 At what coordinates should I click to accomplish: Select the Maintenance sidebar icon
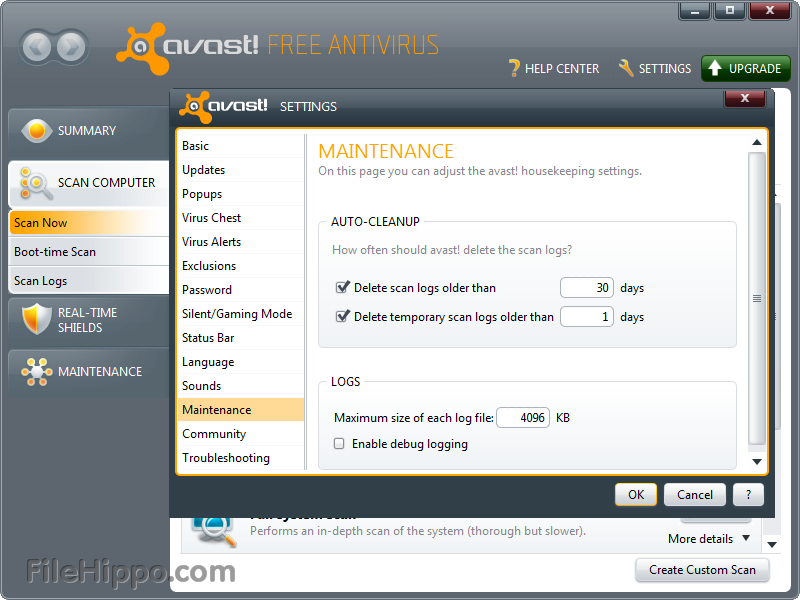[x=37, y=371]
